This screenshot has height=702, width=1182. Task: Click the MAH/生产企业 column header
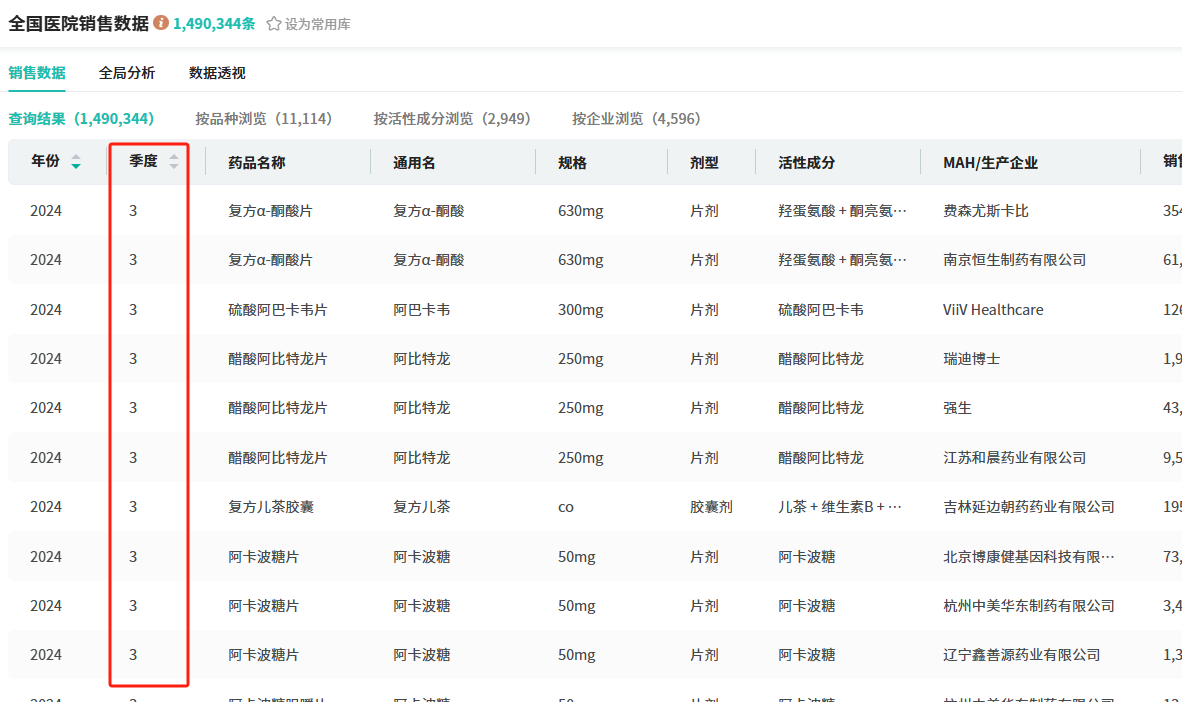[x=990, y=163]
